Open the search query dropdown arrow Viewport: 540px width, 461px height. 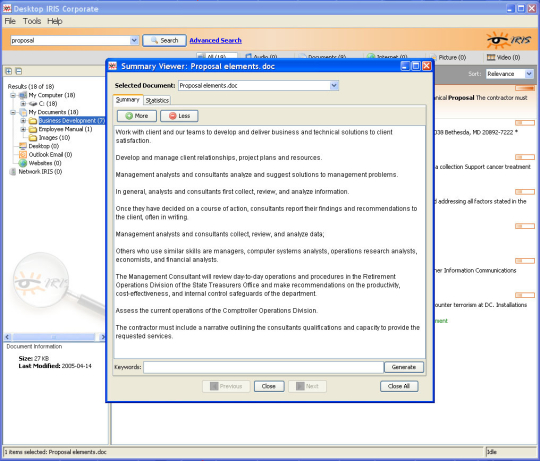point(134,40)
